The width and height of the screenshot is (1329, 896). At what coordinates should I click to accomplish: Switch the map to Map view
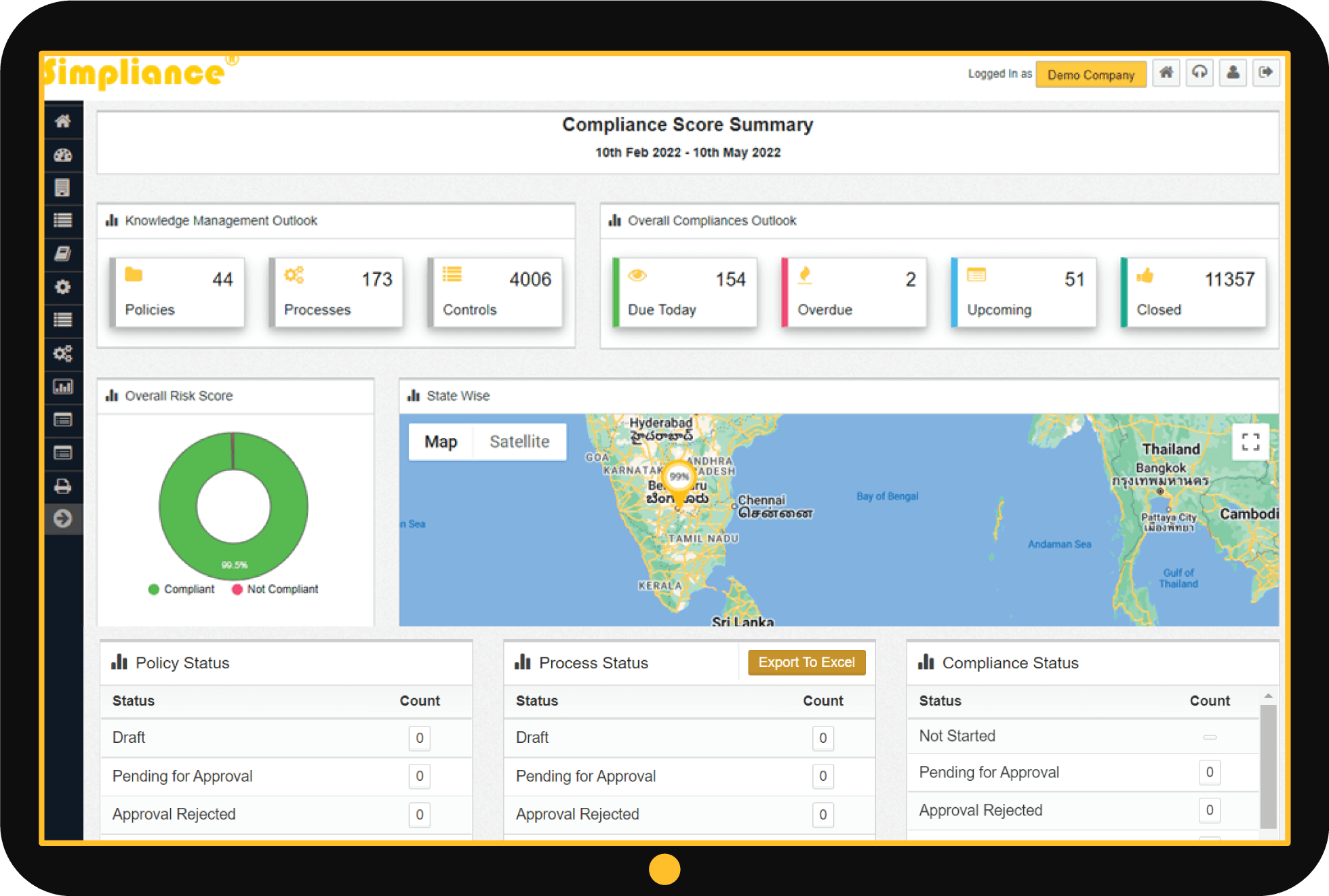[x=441, y=442]
